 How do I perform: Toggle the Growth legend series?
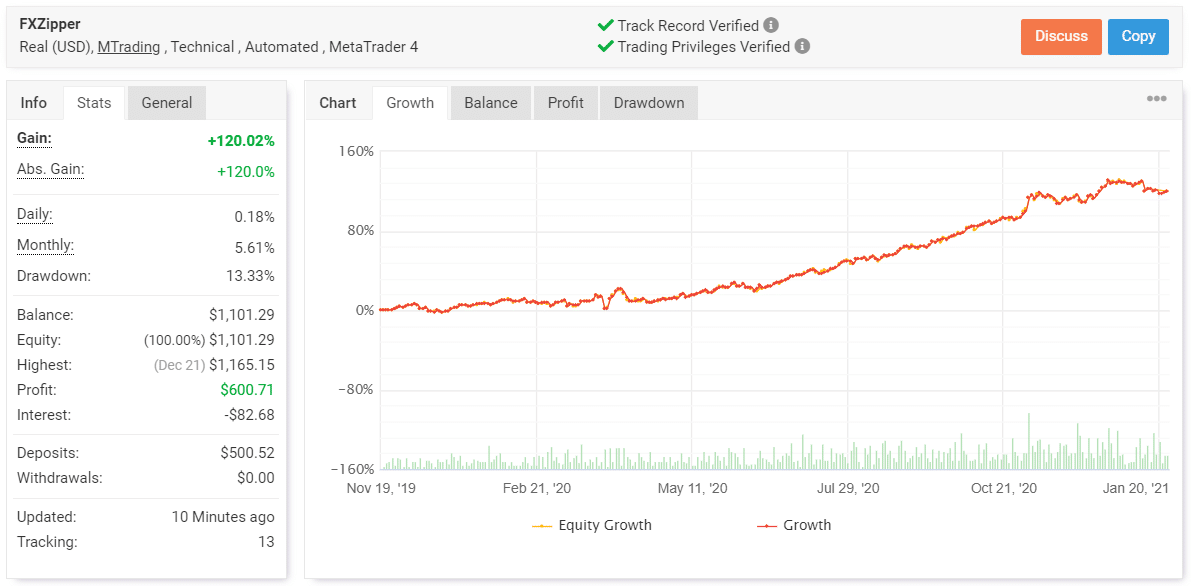pos(794,525)
